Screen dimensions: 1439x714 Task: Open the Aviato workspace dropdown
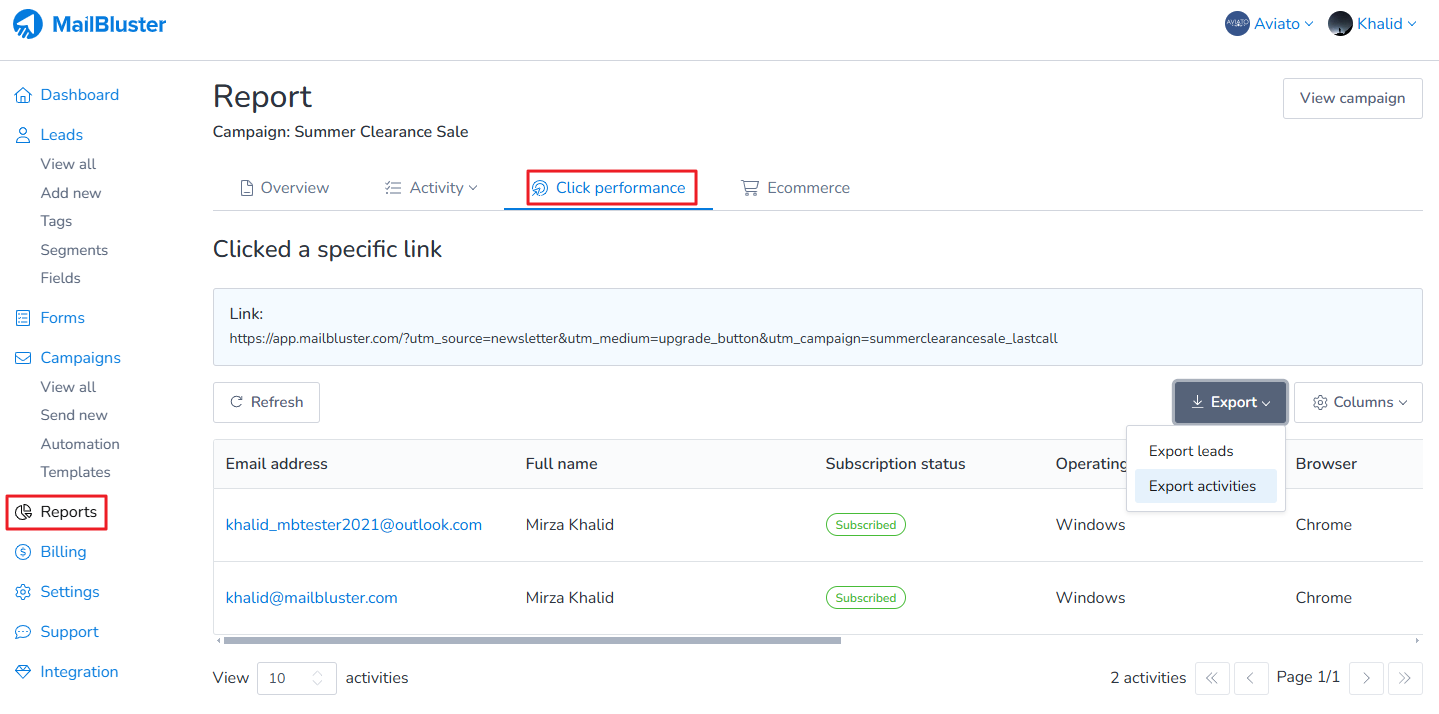click(x=1268, y=23)
